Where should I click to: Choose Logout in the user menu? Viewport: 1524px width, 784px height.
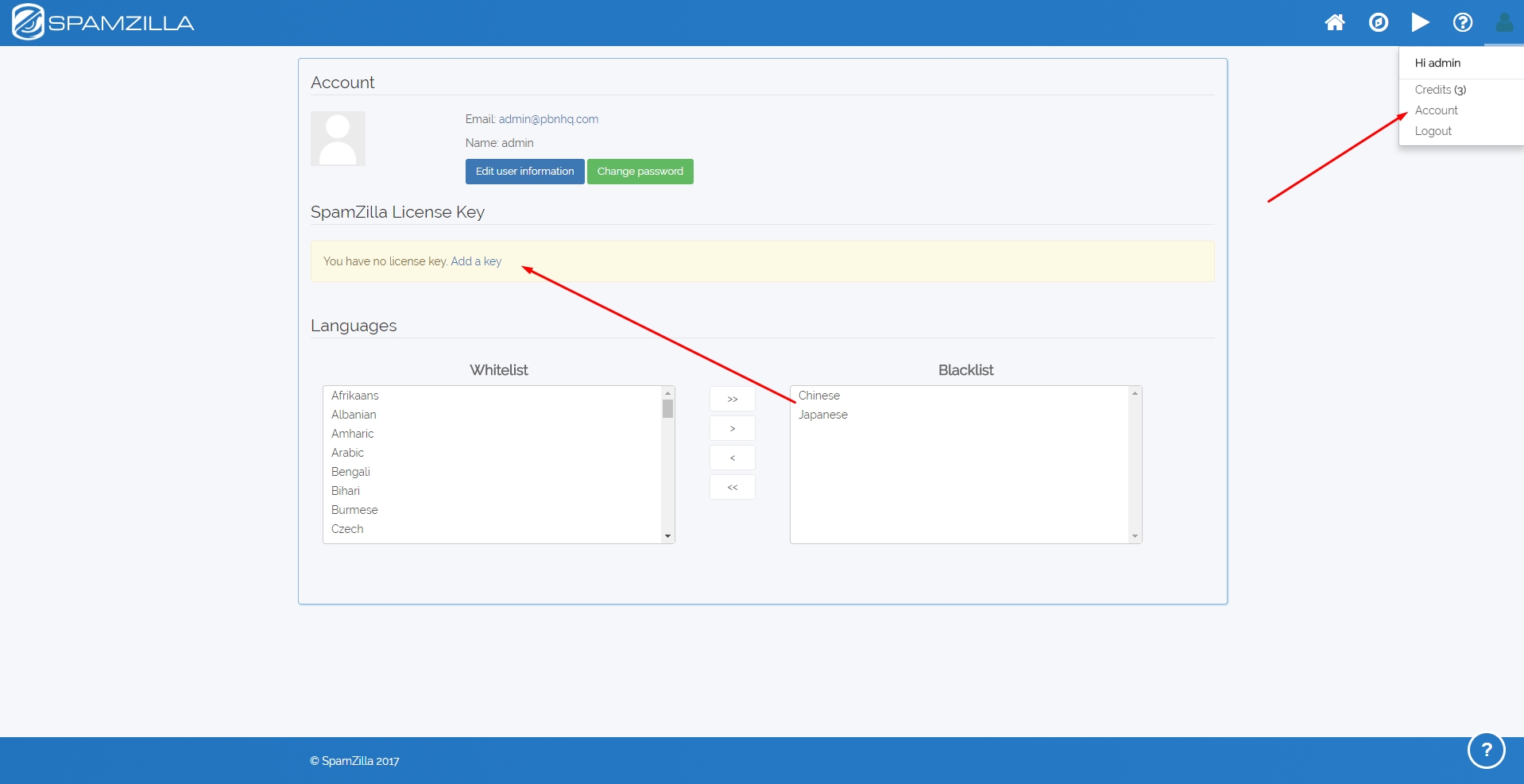[x=1433, y=131]
